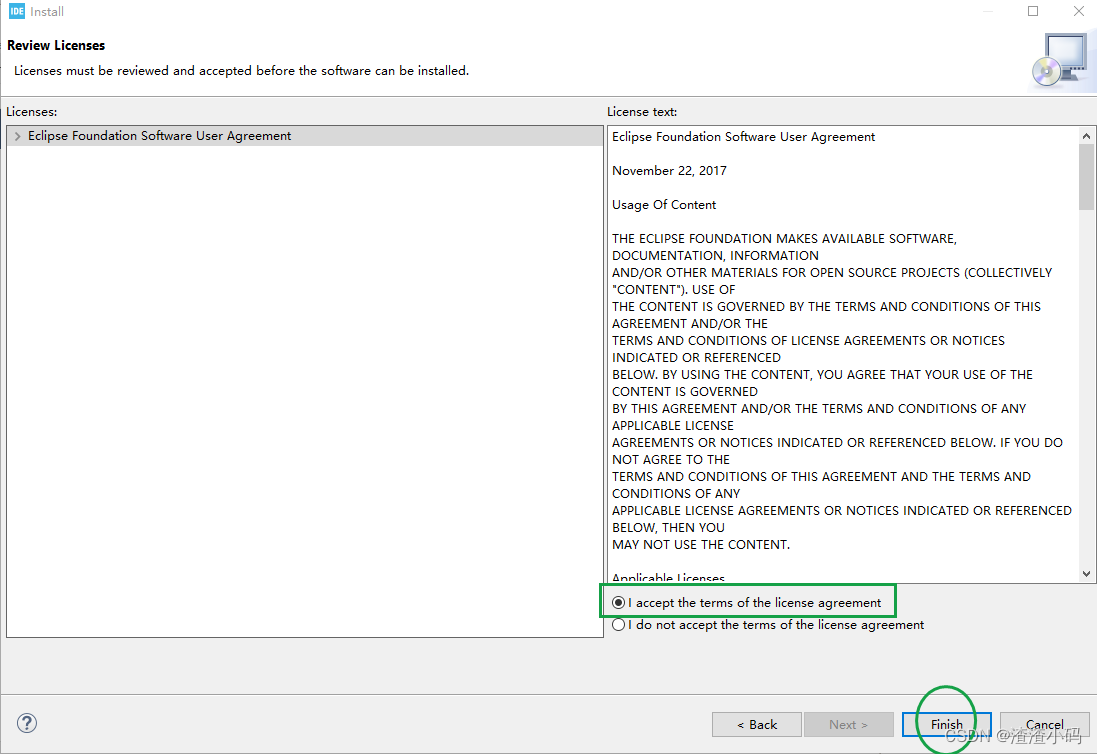Select Eclipse Foundation Software User Agreement row
This screenshot has width=1097, height=754.
(304, 136)
